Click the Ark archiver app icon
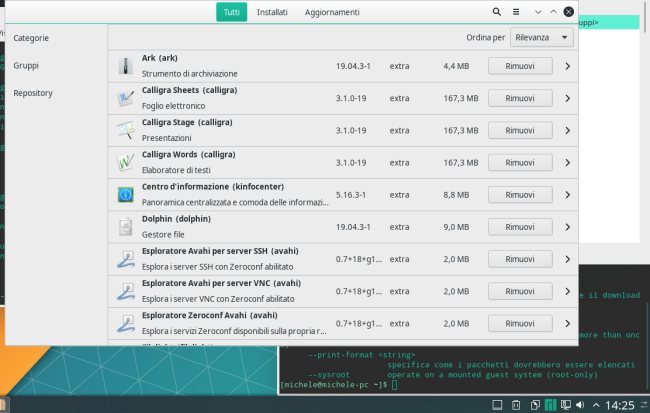650x413 pixels. tap(126, 66)
